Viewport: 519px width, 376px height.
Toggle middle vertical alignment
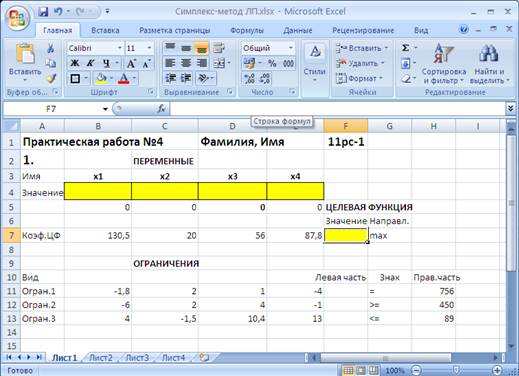point(186,48)
